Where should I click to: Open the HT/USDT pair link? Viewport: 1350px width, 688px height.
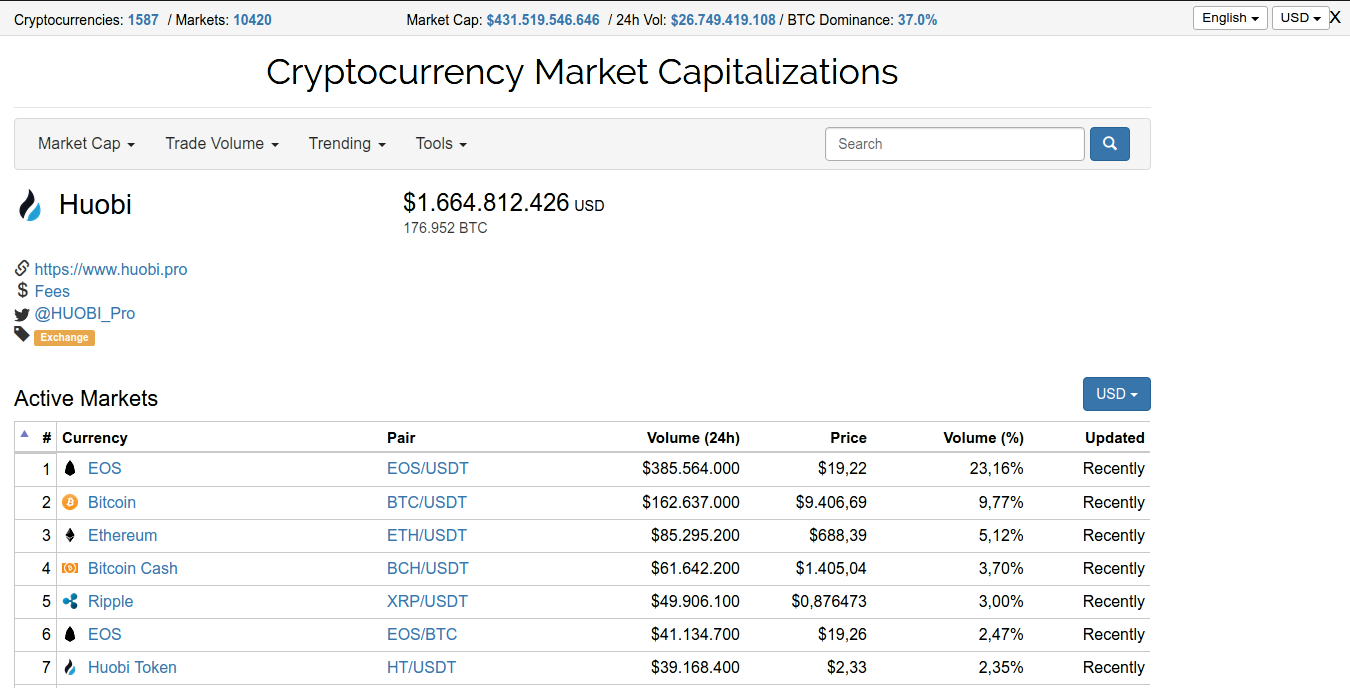(421, 667)
